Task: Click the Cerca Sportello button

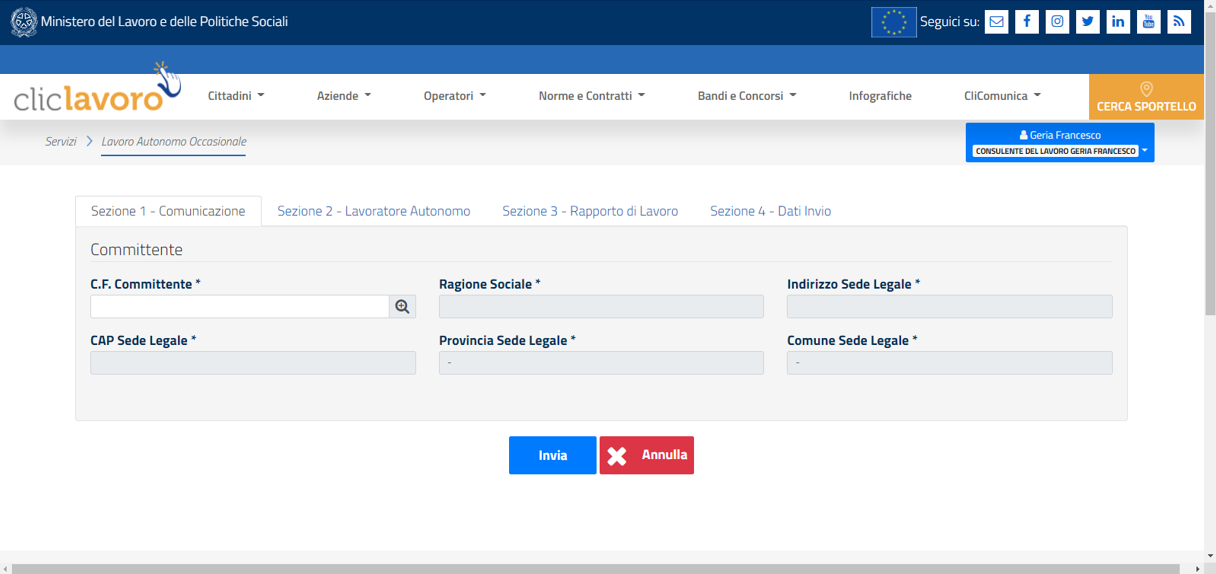Action: [1146, 97]
